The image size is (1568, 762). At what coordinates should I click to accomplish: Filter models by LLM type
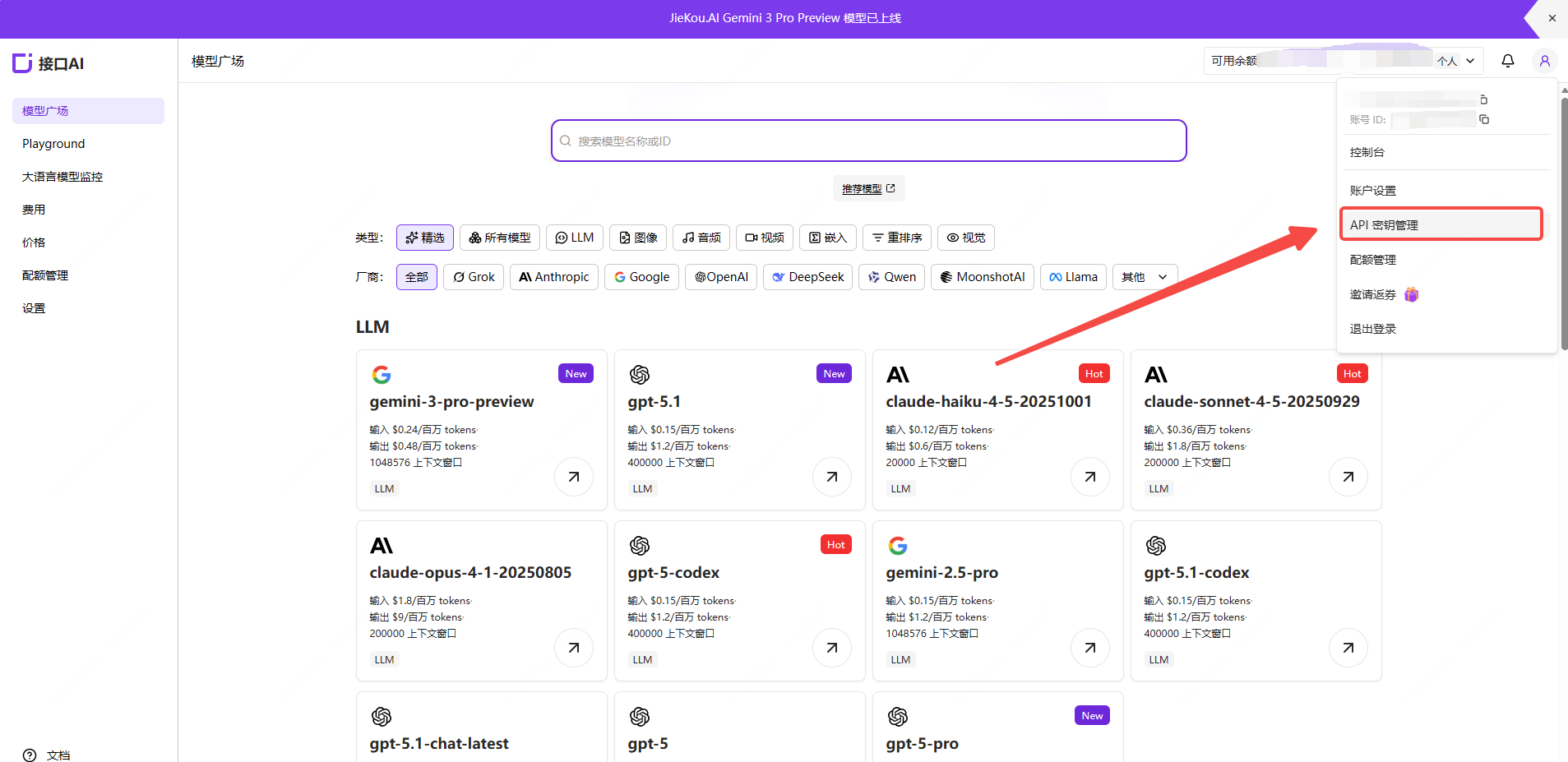pyautogui.click(x=575, y=238)
